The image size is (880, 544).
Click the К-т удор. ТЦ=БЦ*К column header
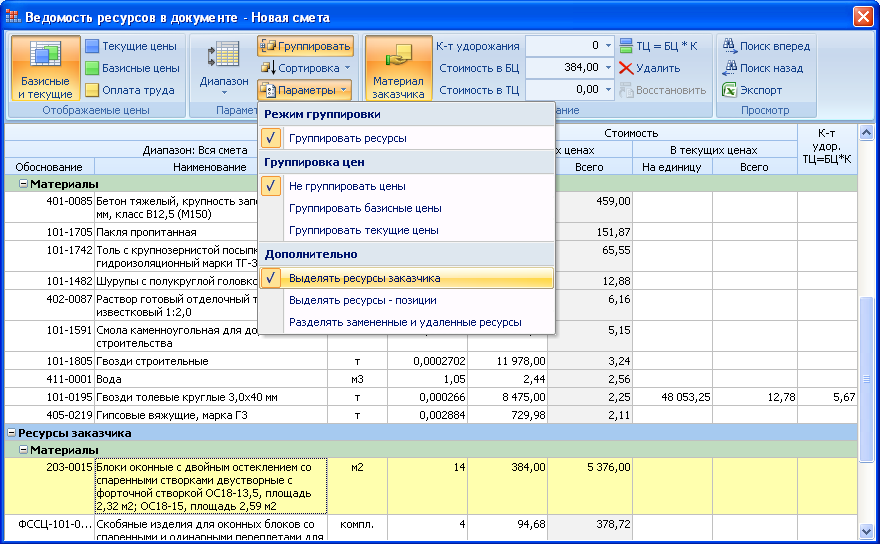827,147
